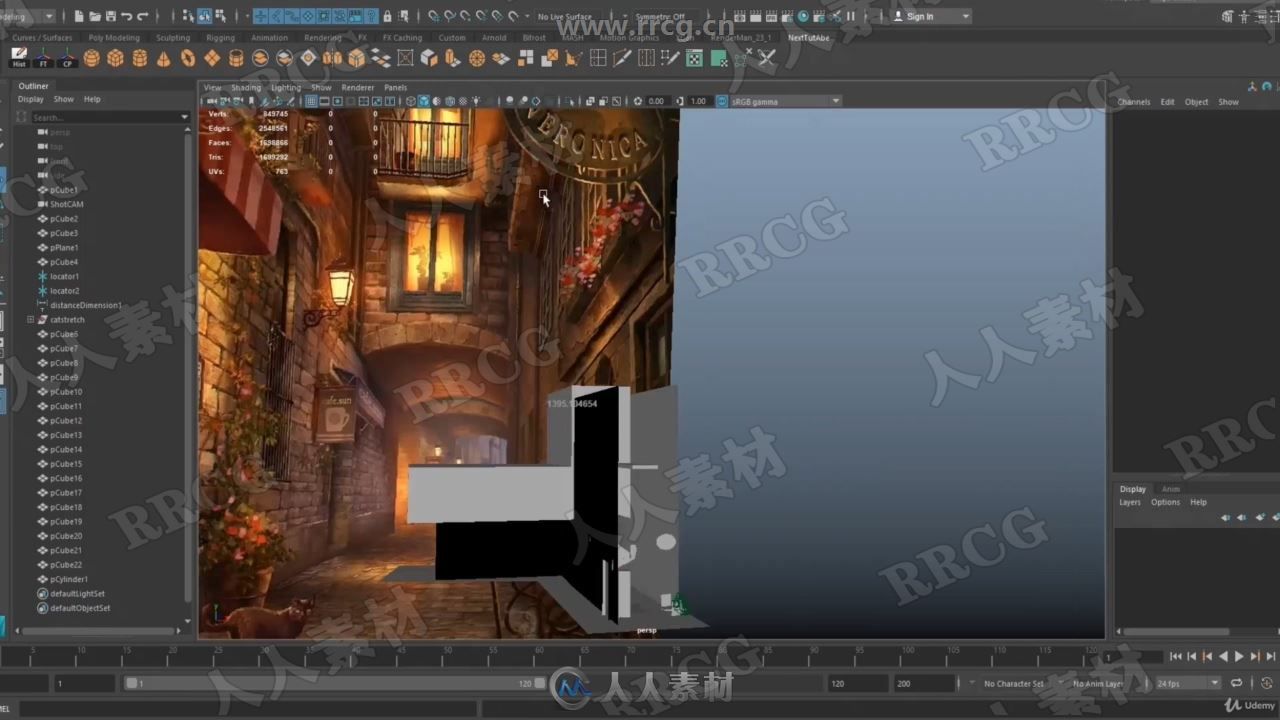
Task: Open the render view clapperboard icon
Action: click(x=738, y=16)
